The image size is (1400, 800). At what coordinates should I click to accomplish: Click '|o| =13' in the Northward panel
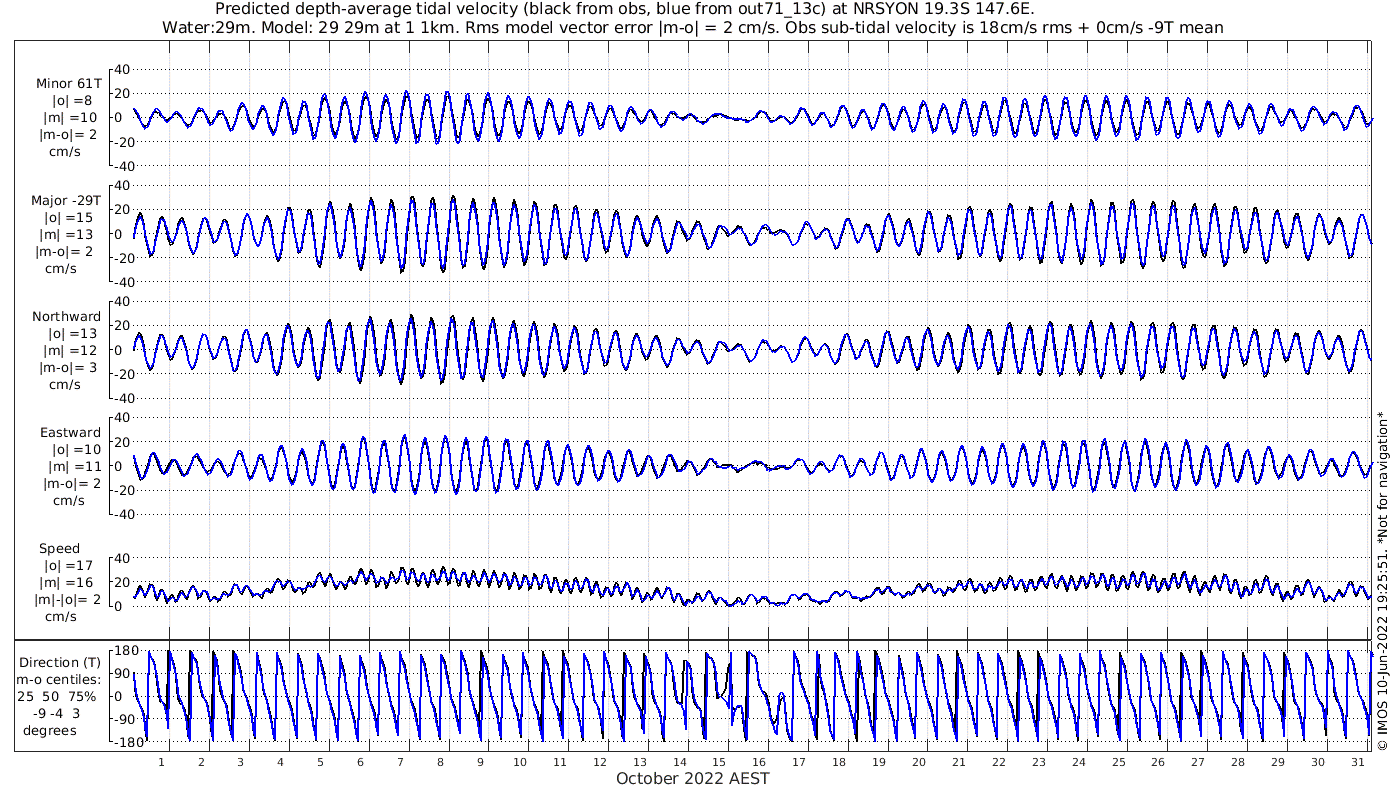(72, 333)
